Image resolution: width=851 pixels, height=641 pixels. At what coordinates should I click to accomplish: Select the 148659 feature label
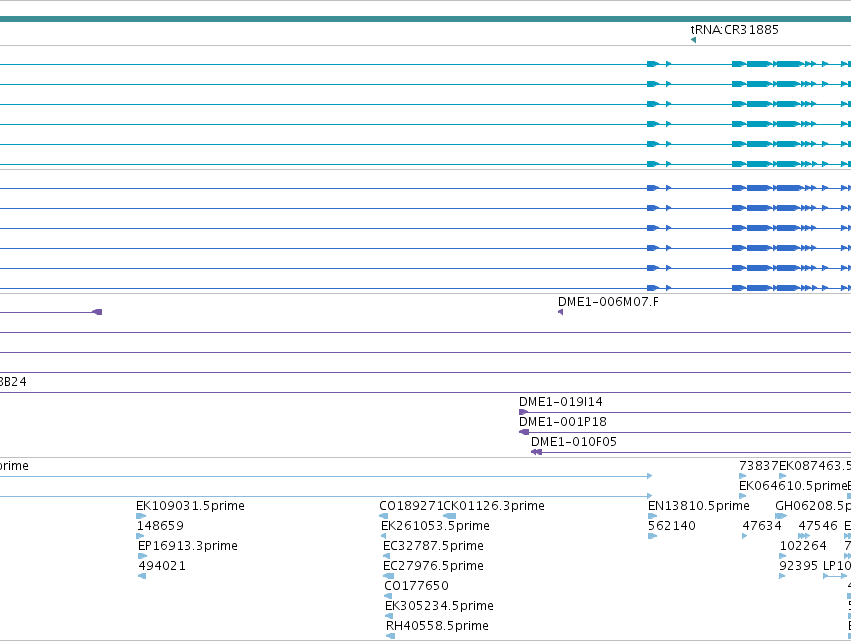pyautogui.click(x=160, y=525)
